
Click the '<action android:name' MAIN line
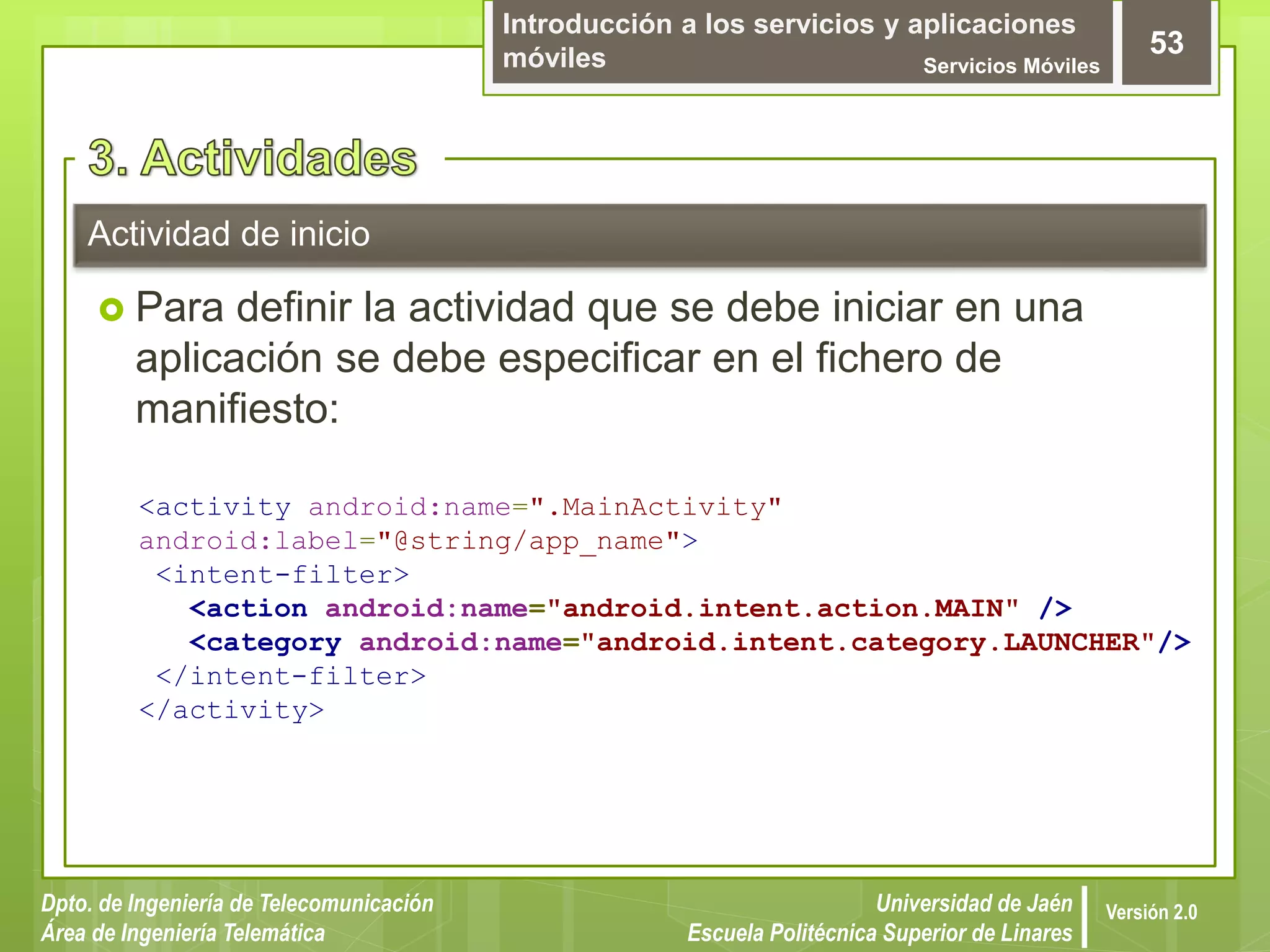[630, 608]
